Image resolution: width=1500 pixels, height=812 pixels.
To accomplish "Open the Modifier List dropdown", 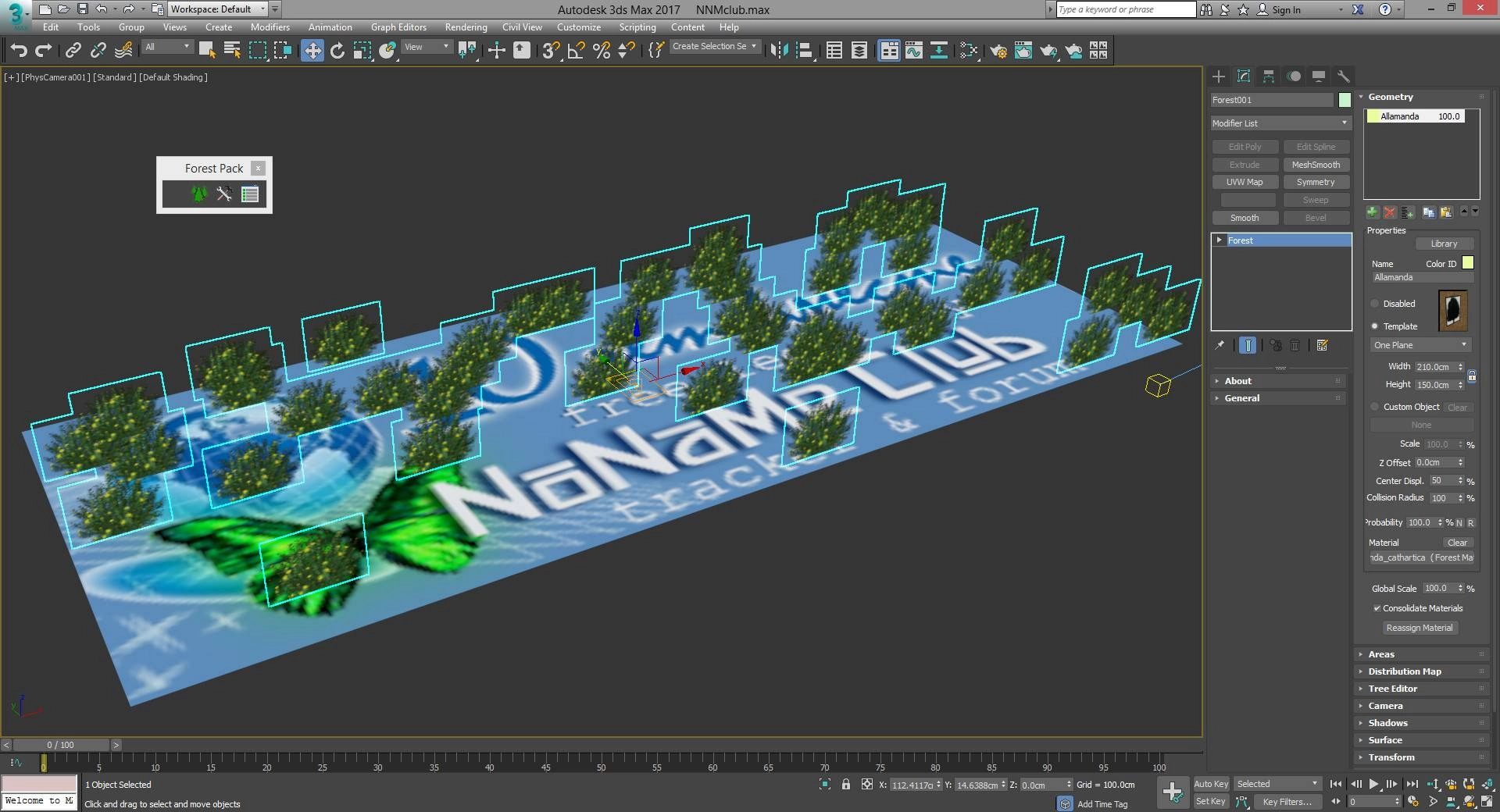I will click(x=1280, y=123).
